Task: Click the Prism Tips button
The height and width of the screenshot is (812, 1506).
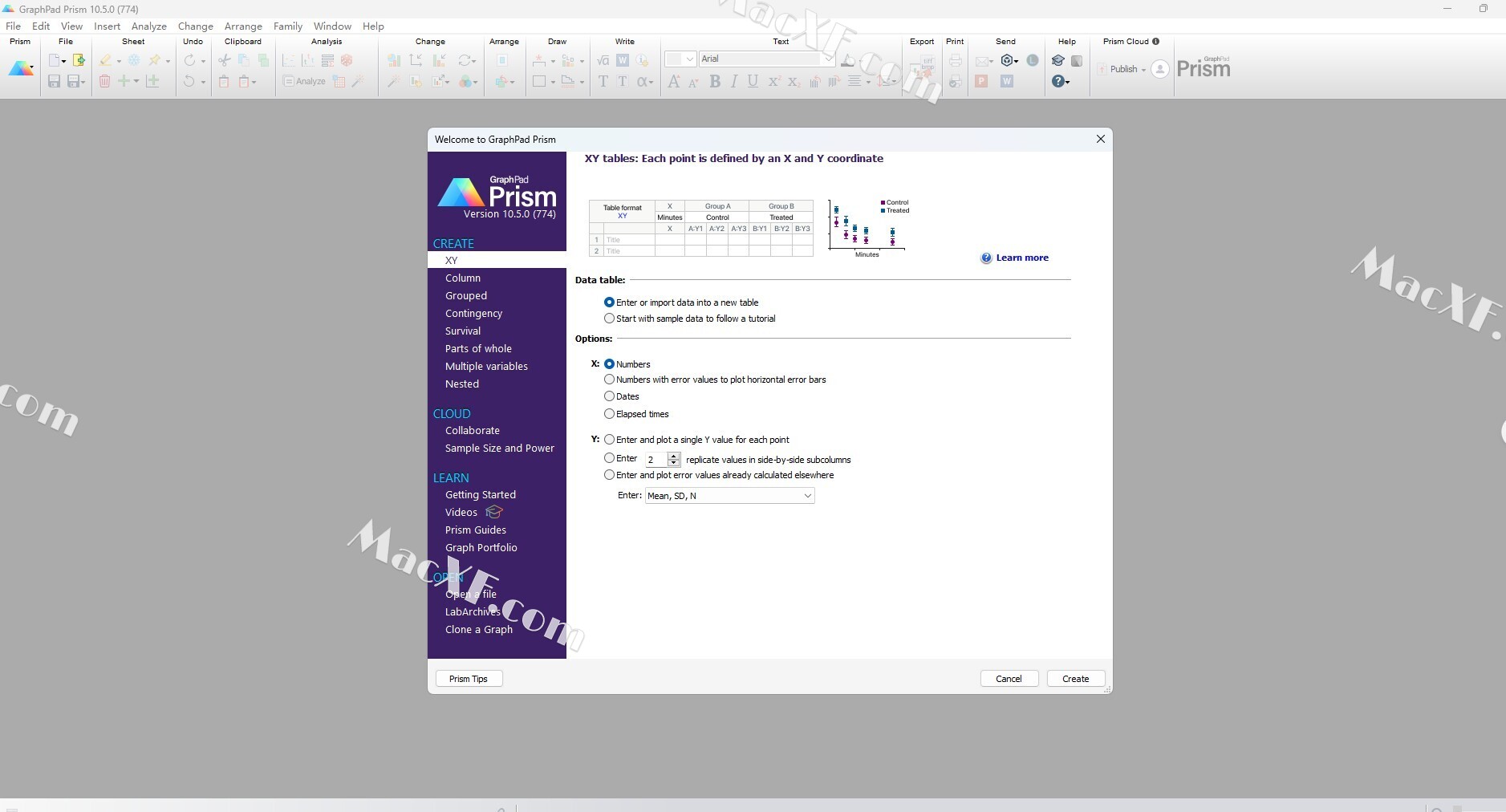Action: [469, 679]
